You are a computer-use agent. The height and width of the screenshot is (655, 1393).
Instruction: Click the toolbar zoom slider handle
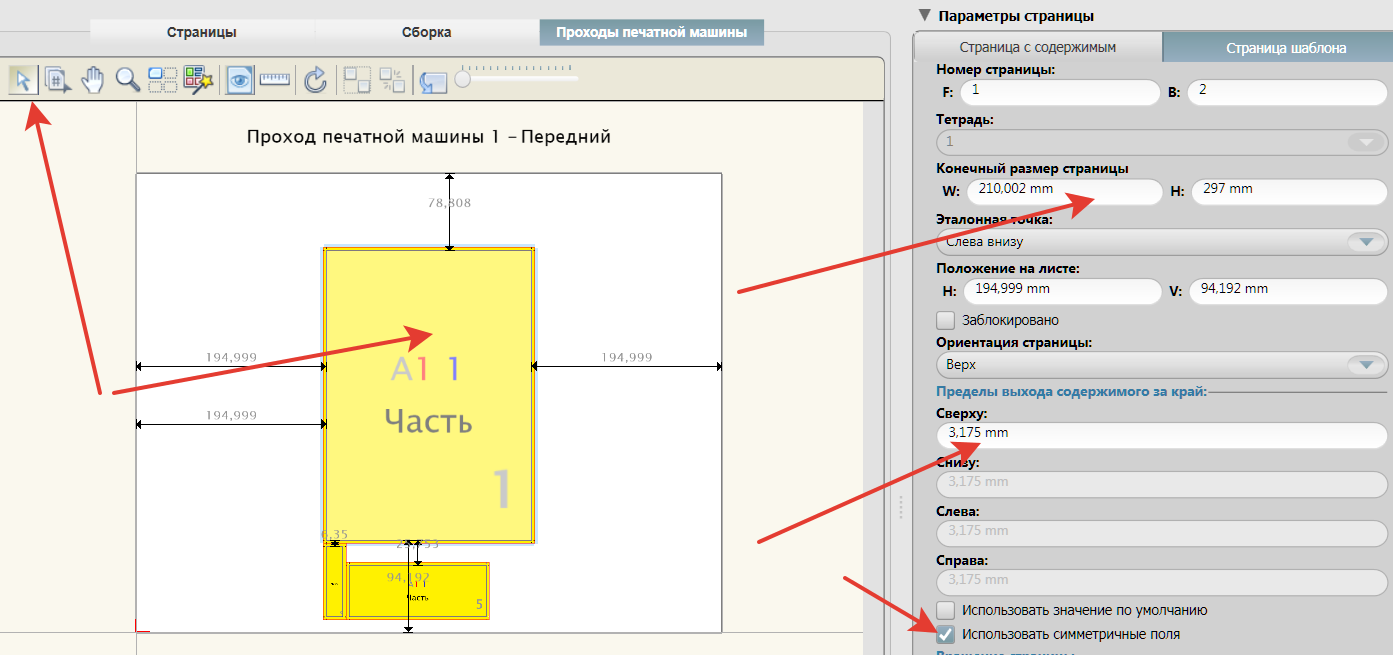[x=462, y=79]
